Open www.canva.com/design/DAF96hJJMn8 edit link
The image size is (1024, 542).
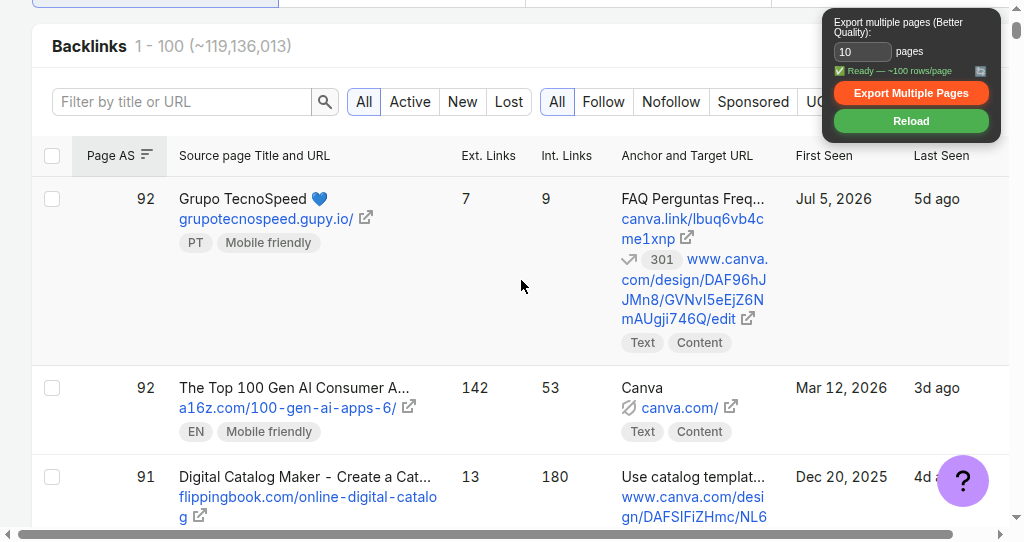tap(694, 289)
